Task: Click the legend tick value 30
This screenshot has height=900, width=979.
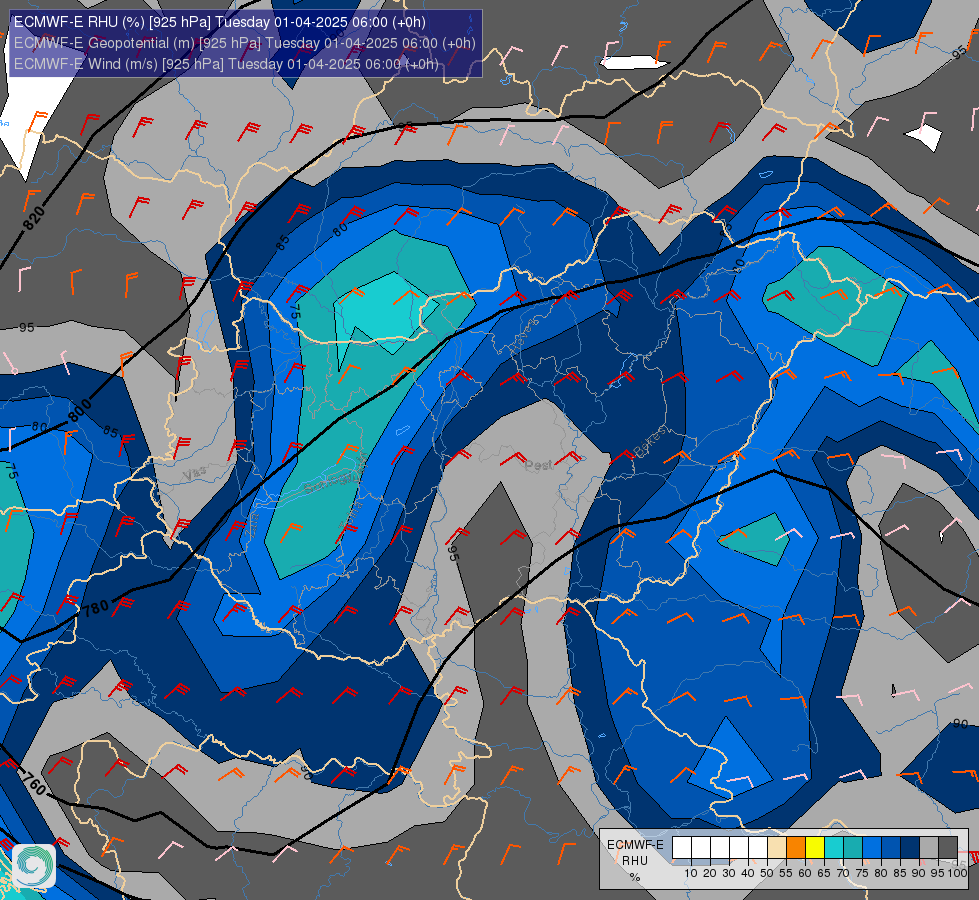Action: pyautogui.click(x=729, y=873)
